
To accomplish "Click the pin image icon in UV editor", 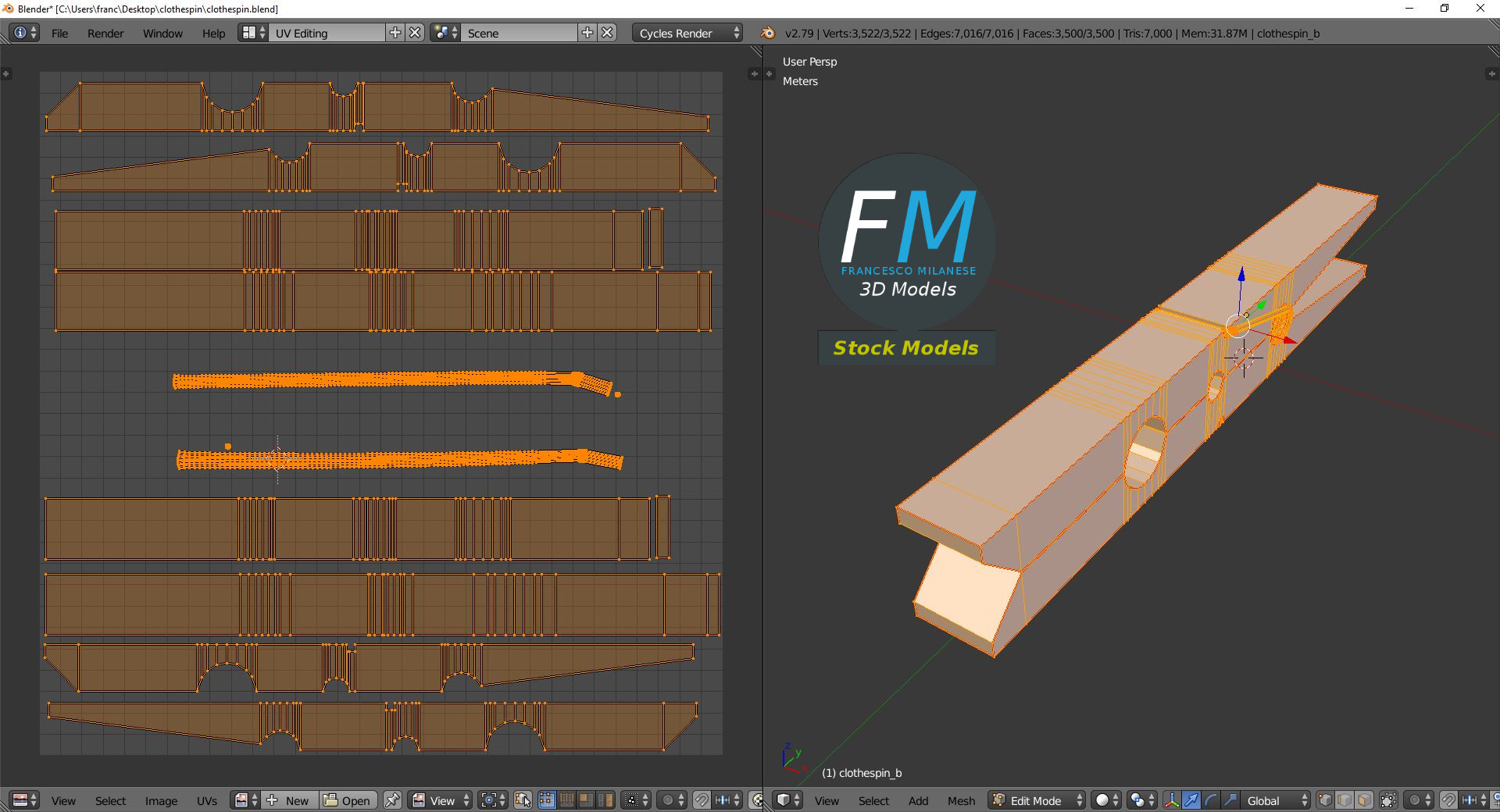I will [x=392, y=800].
